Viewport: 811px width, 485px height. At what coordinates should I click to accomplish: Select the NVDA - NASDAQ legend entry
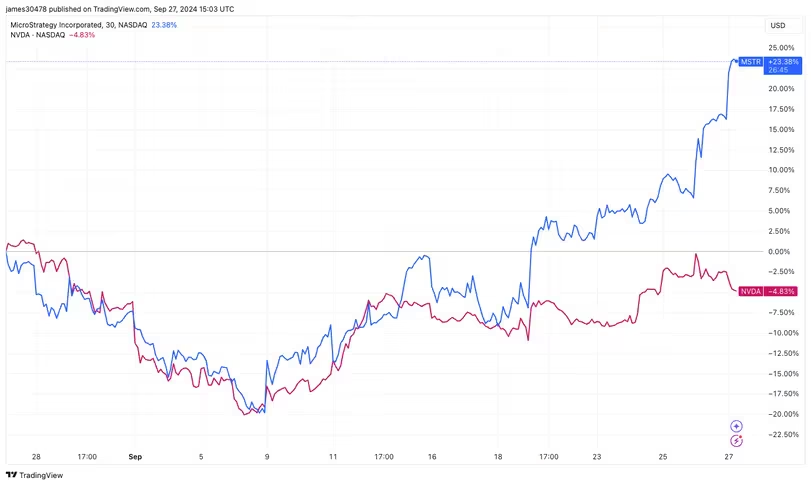tap(38, 35)
